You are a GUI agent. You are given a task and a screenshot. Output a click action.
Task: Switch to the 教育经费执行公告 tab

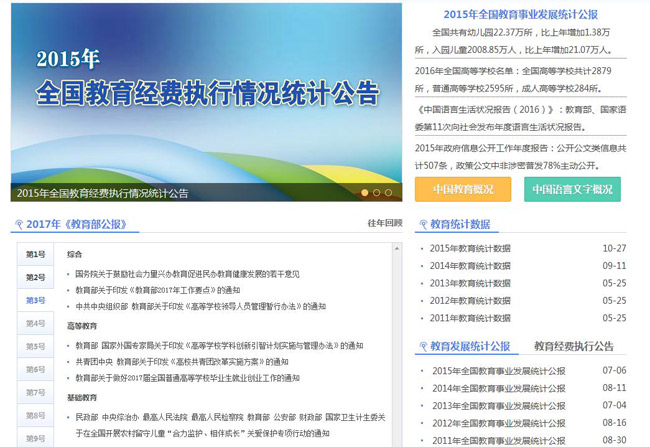573,347
